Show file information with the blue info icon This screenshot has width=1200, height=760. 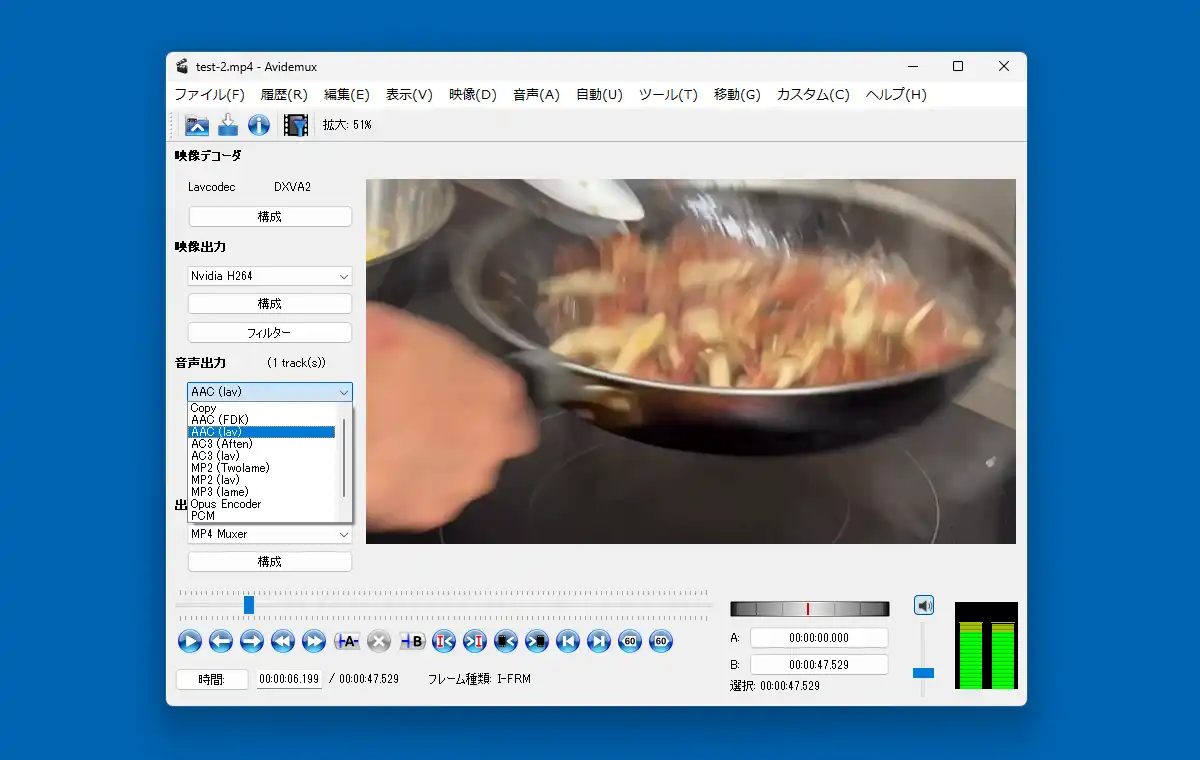pyautogui.click(x=259, y=125)
